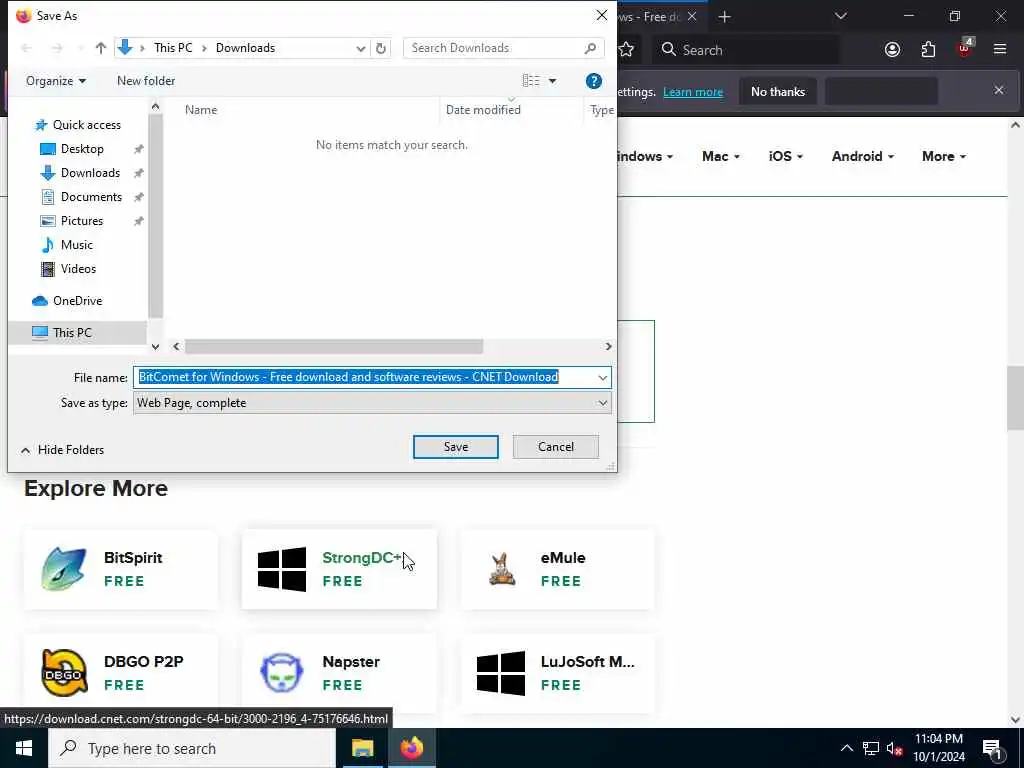Open the Firefox hamburger menu

coord(1000,50)
